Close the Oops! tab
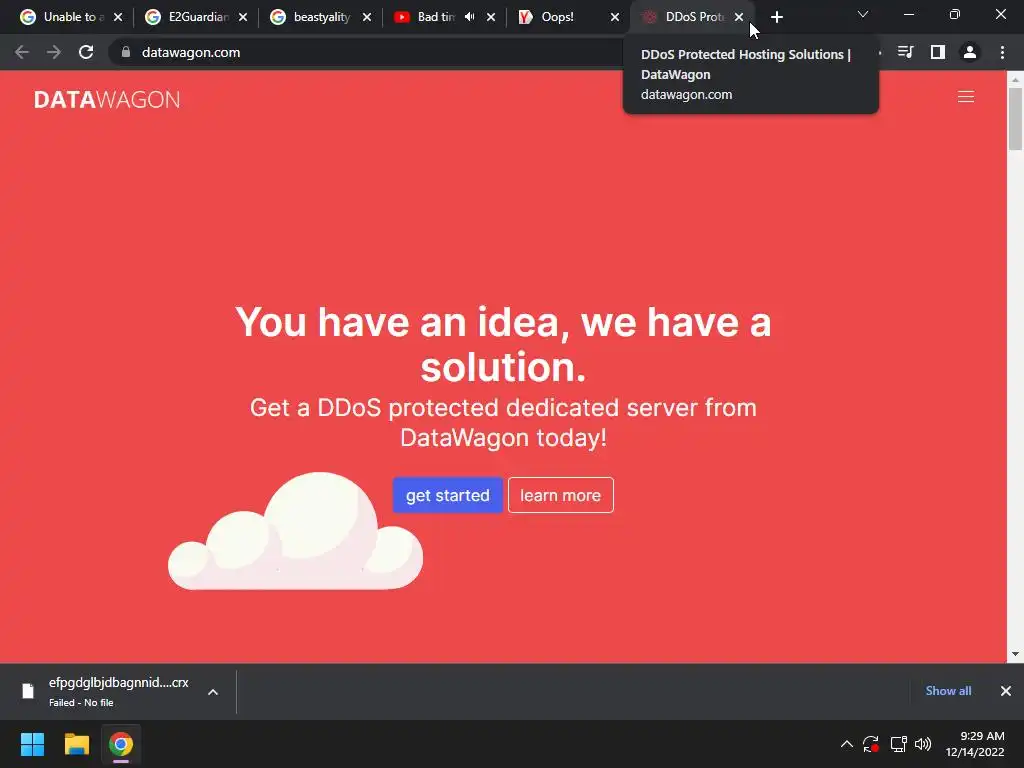This screenshot has height=768, width=1024. pos(615,18)
